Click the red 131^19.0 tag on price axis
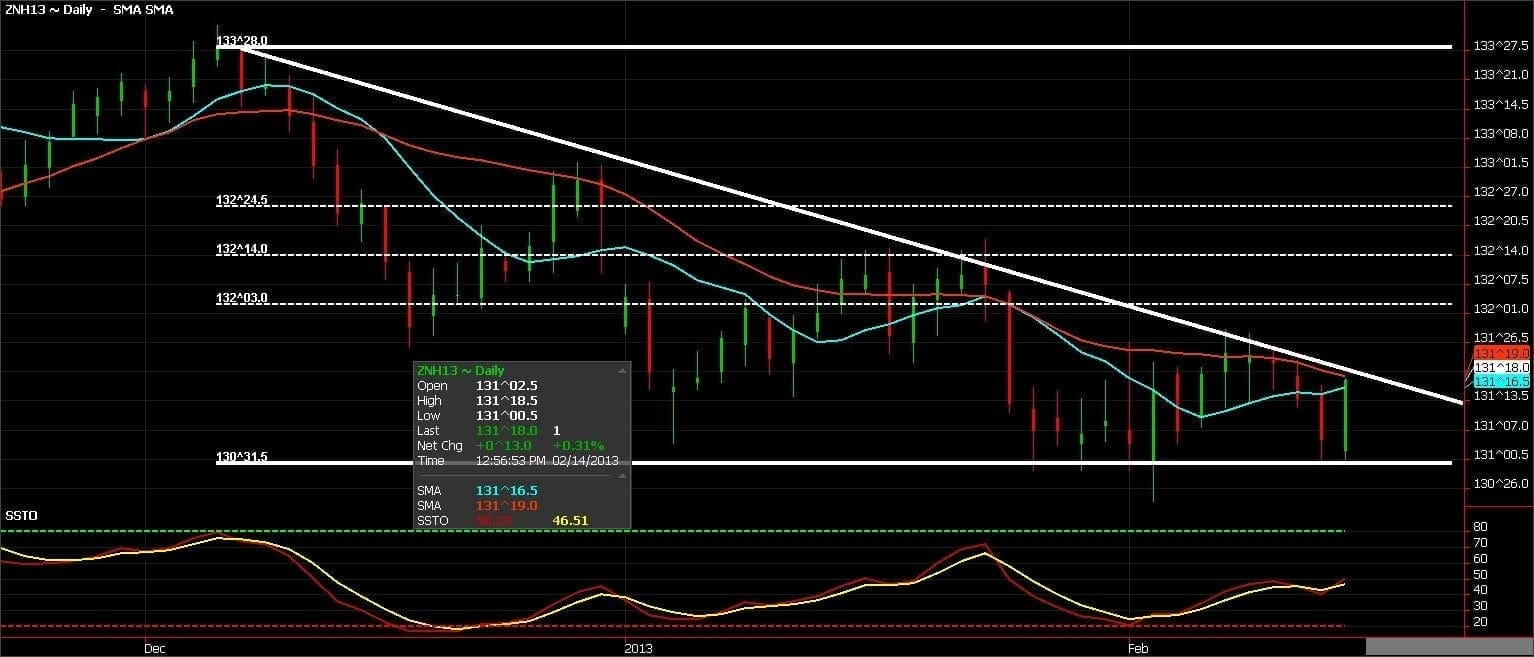The image size is (1534, 657). [x=1502, y=353]
